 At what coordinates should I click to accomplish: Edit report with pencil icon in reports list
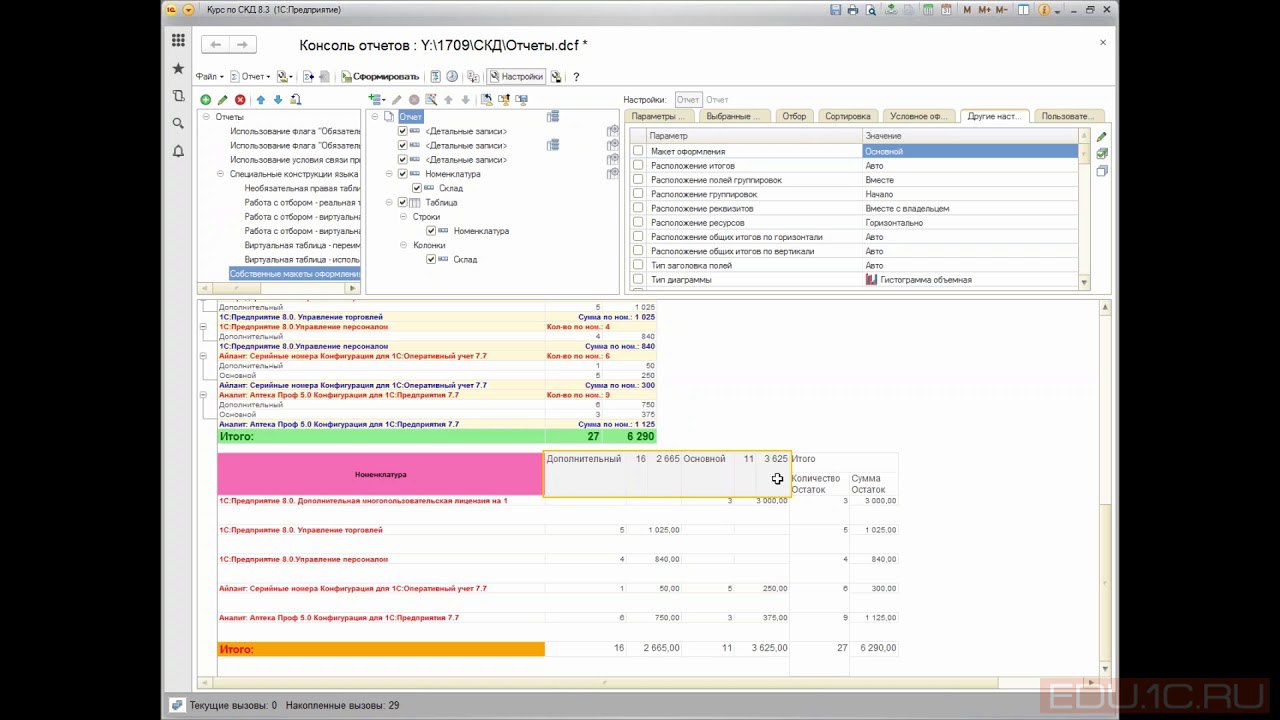tap(223, 100)
